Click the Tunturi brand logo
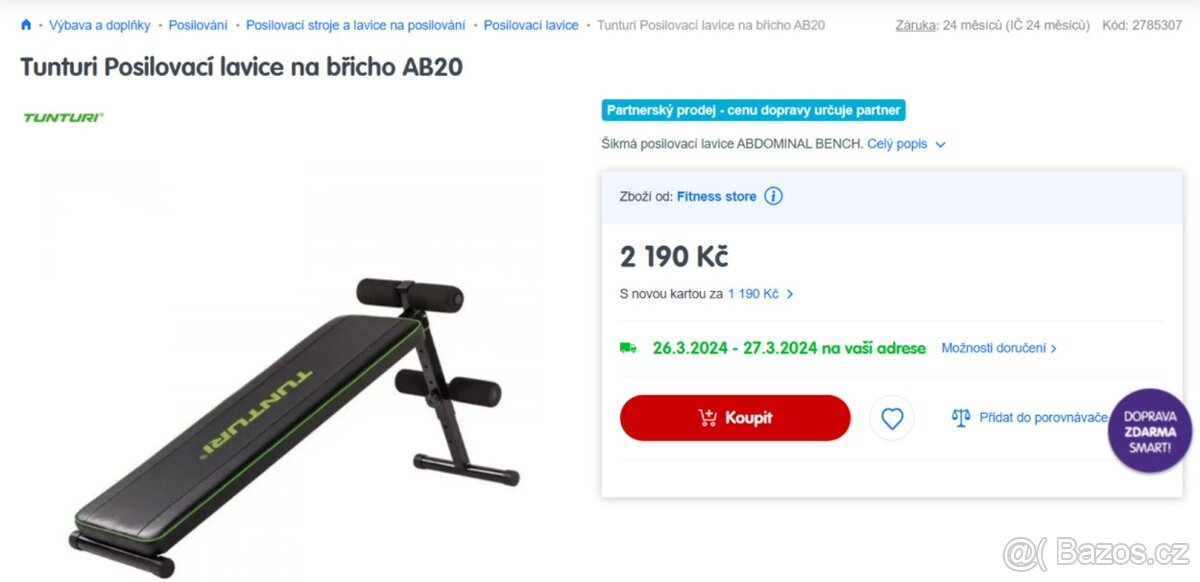This screenshot has height=582, width=1200. click(x=63, y=117)
